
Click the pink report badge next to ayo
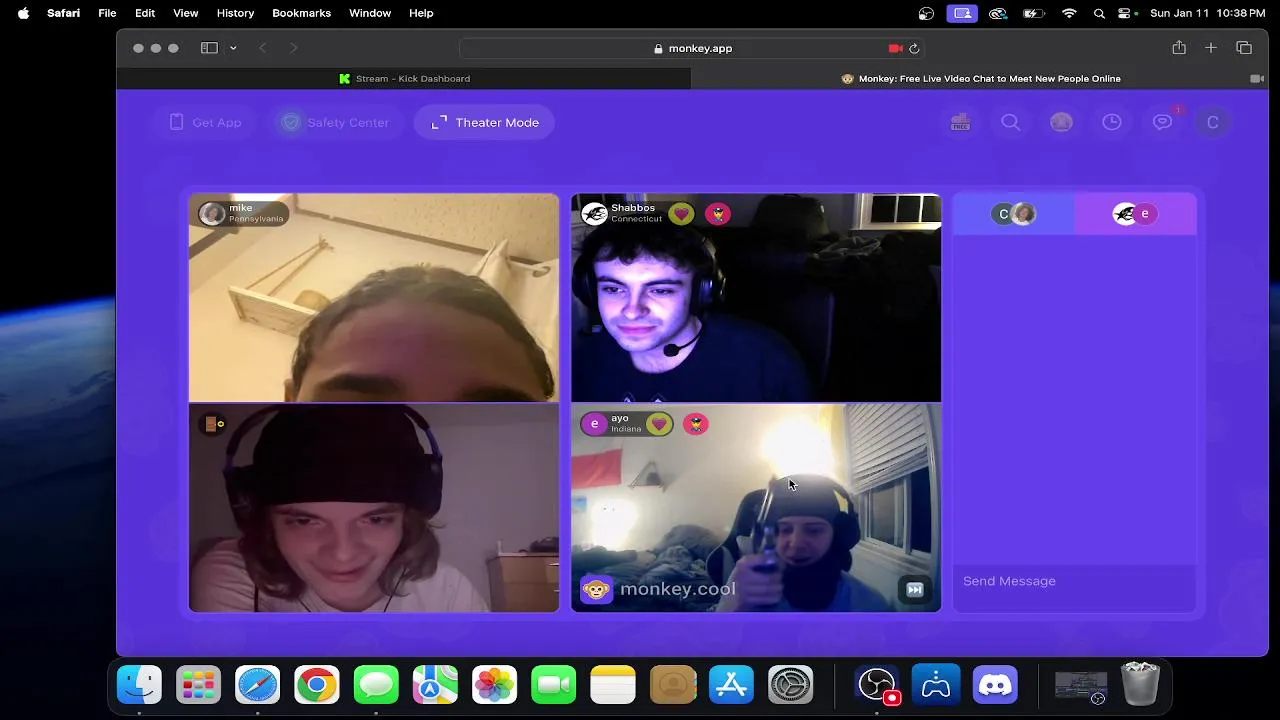point(695,424)
